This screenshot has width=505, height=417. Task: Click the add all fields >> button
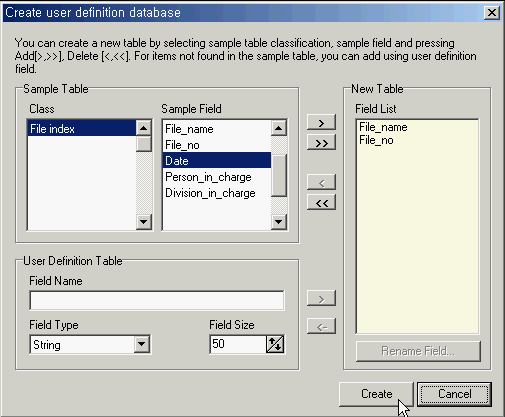pos(321,143)
